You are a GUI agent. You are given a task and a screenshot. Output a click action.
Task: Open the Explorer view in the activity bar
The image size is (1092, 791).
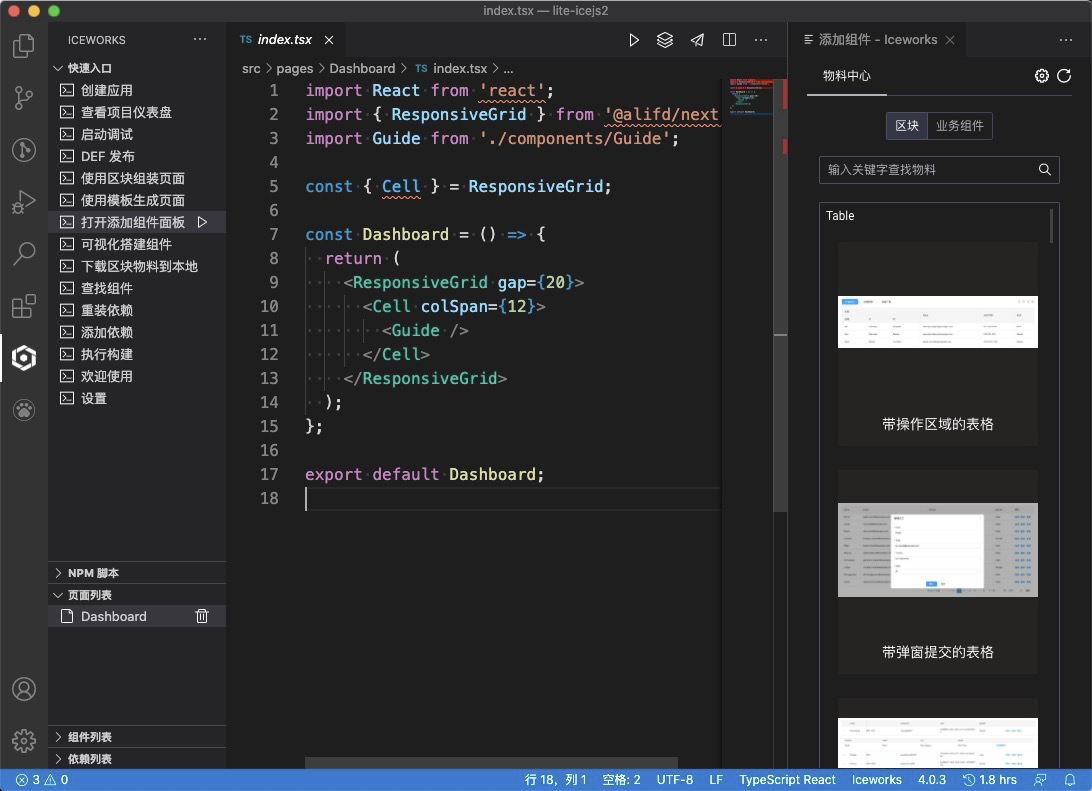click(22, 45)
